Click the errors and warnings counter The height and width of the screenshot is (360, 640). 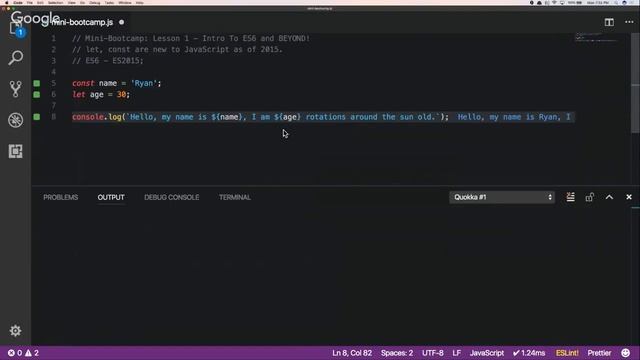click(23, 353)
